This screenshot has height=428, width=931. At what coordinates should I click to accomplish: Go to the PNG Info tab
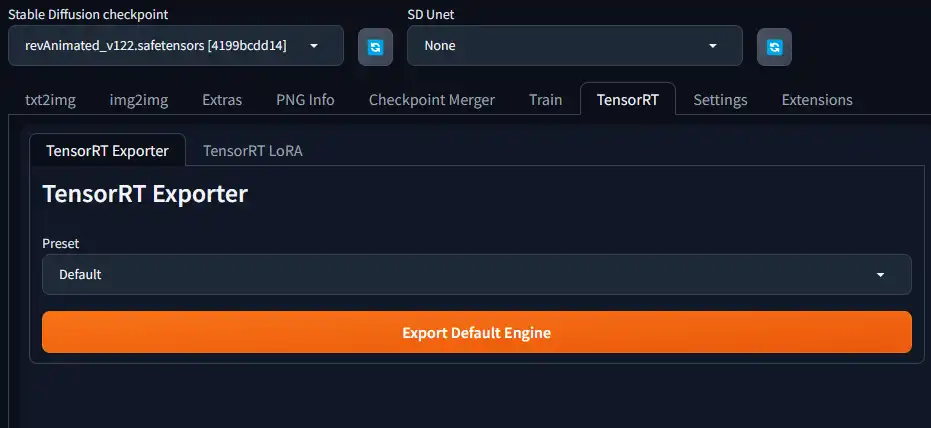click(305, 100)
